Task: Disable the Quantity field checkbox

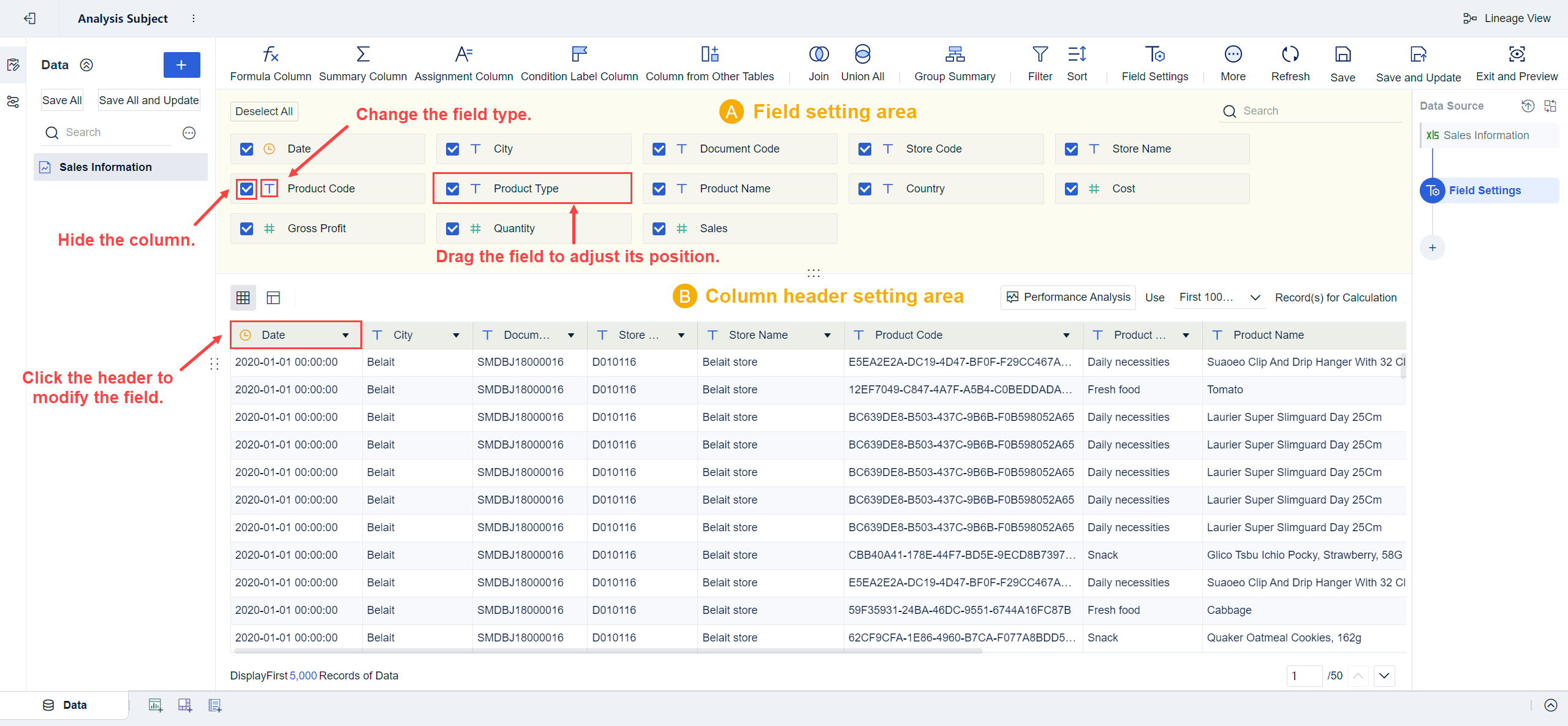Action: point(452,228)
